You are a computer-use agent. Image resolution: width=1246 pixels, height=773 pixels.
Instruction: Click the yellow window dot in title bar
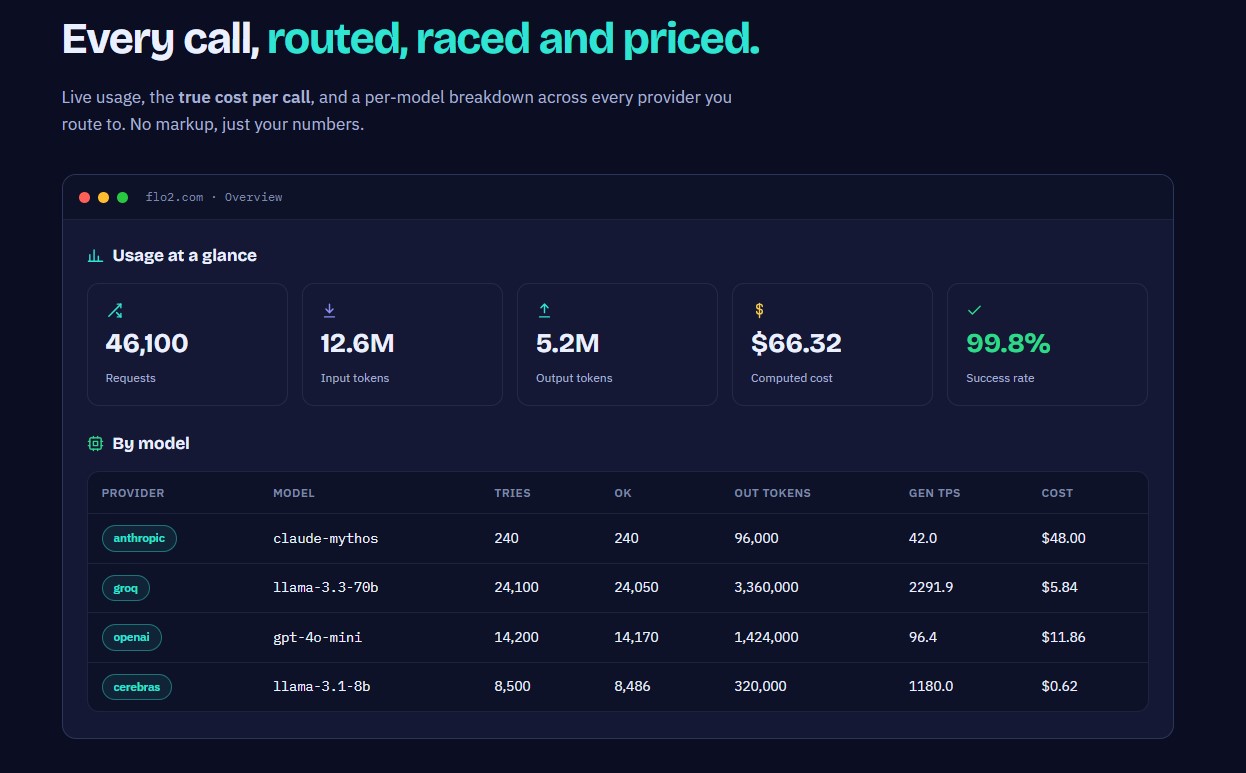point(103,197)
